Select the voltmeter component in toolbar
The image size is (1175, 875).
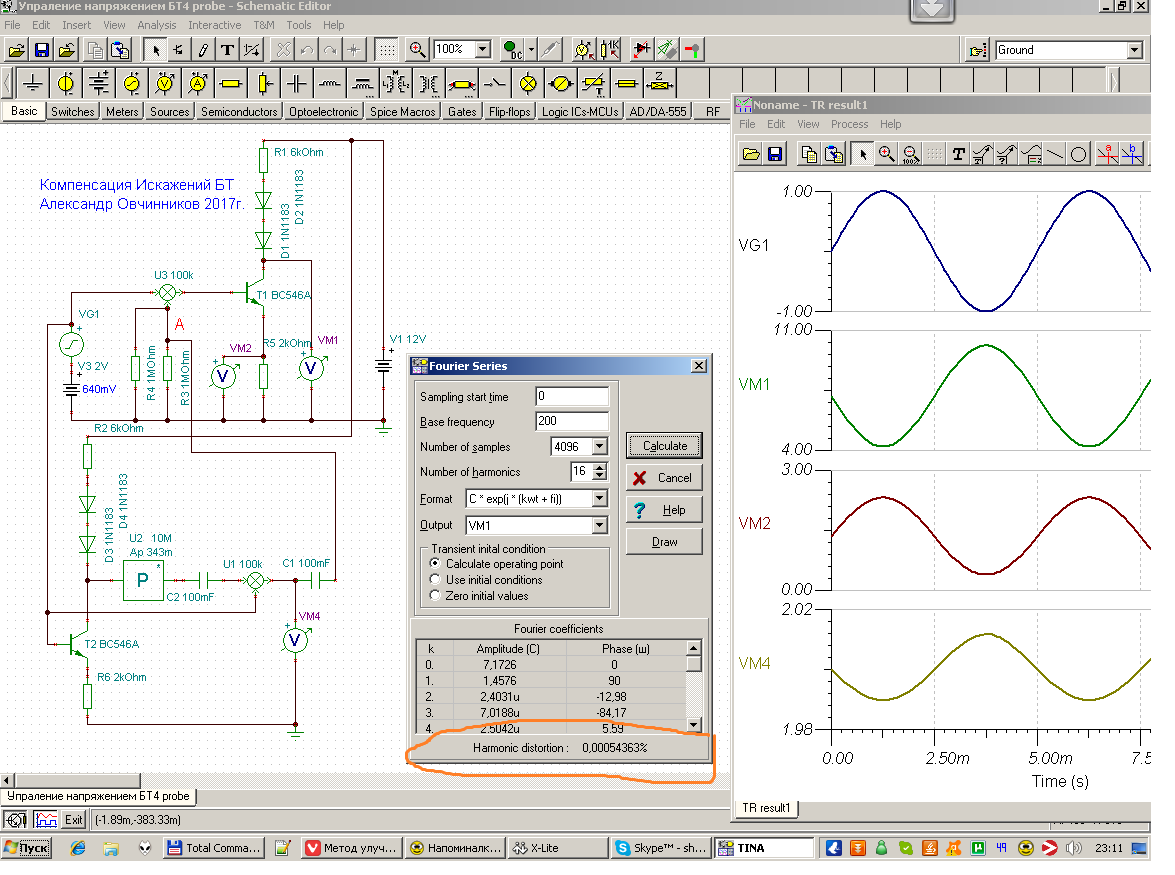[x=165, y=83]
